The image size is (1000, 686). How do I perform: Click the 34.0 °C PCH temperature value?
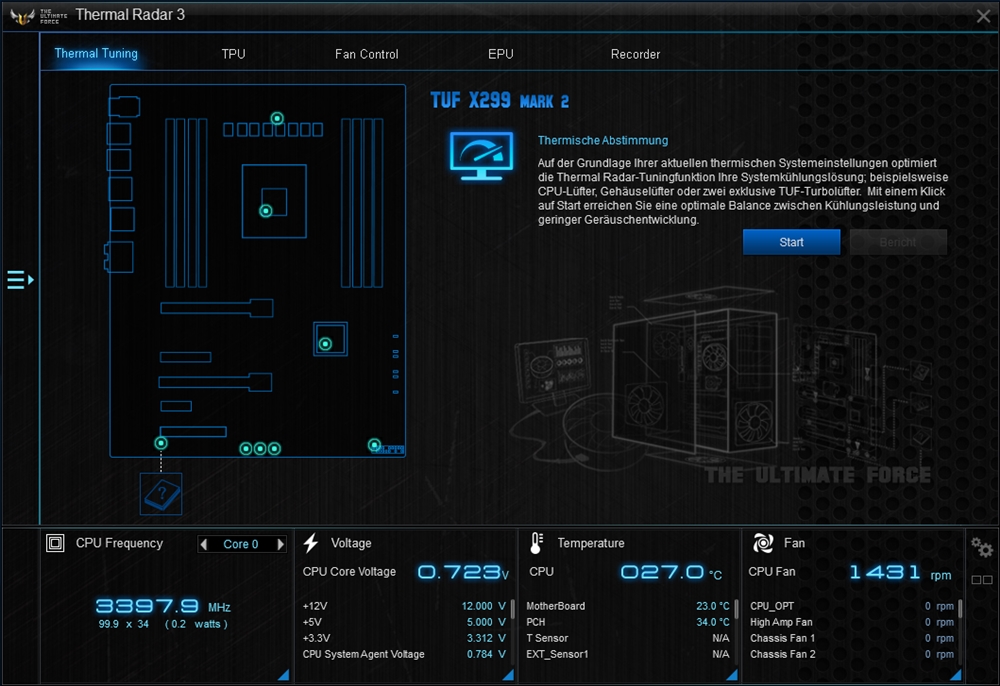[x=713, y=622]
